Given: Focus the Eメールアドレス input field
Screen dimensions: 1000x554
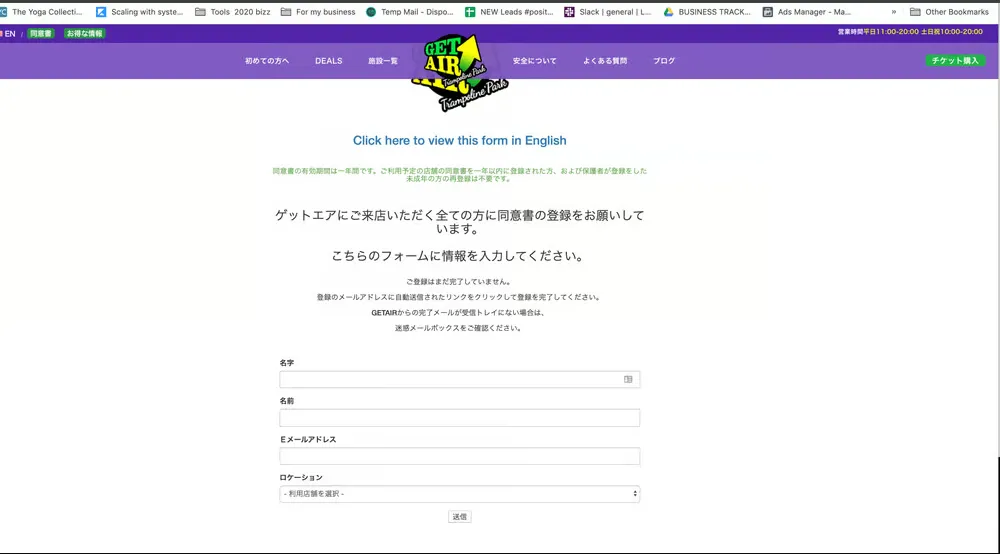Looking at the screenshot, I should [x=459, y=456].
